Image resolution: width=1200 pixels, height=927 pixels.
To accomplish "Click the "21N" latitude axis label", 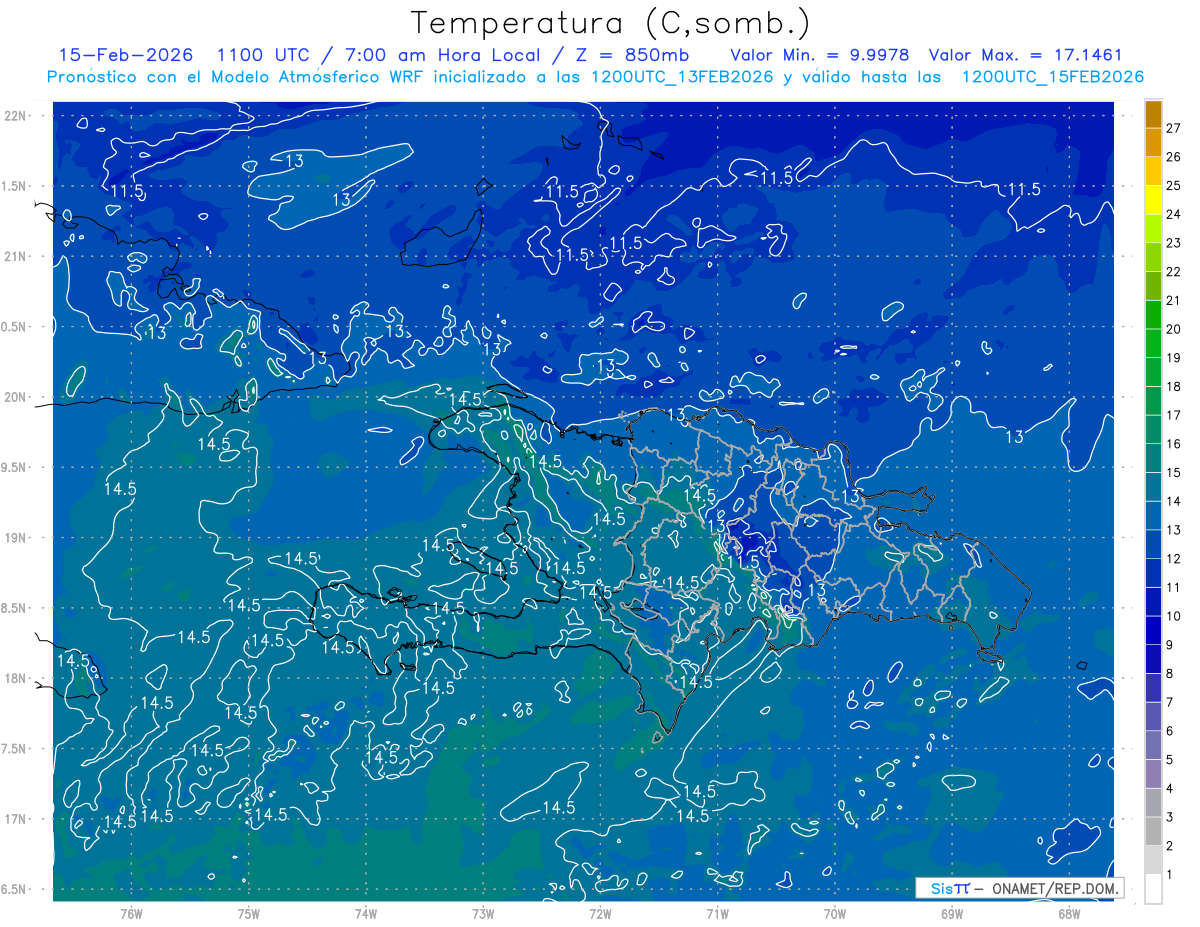I will [16, 256].
